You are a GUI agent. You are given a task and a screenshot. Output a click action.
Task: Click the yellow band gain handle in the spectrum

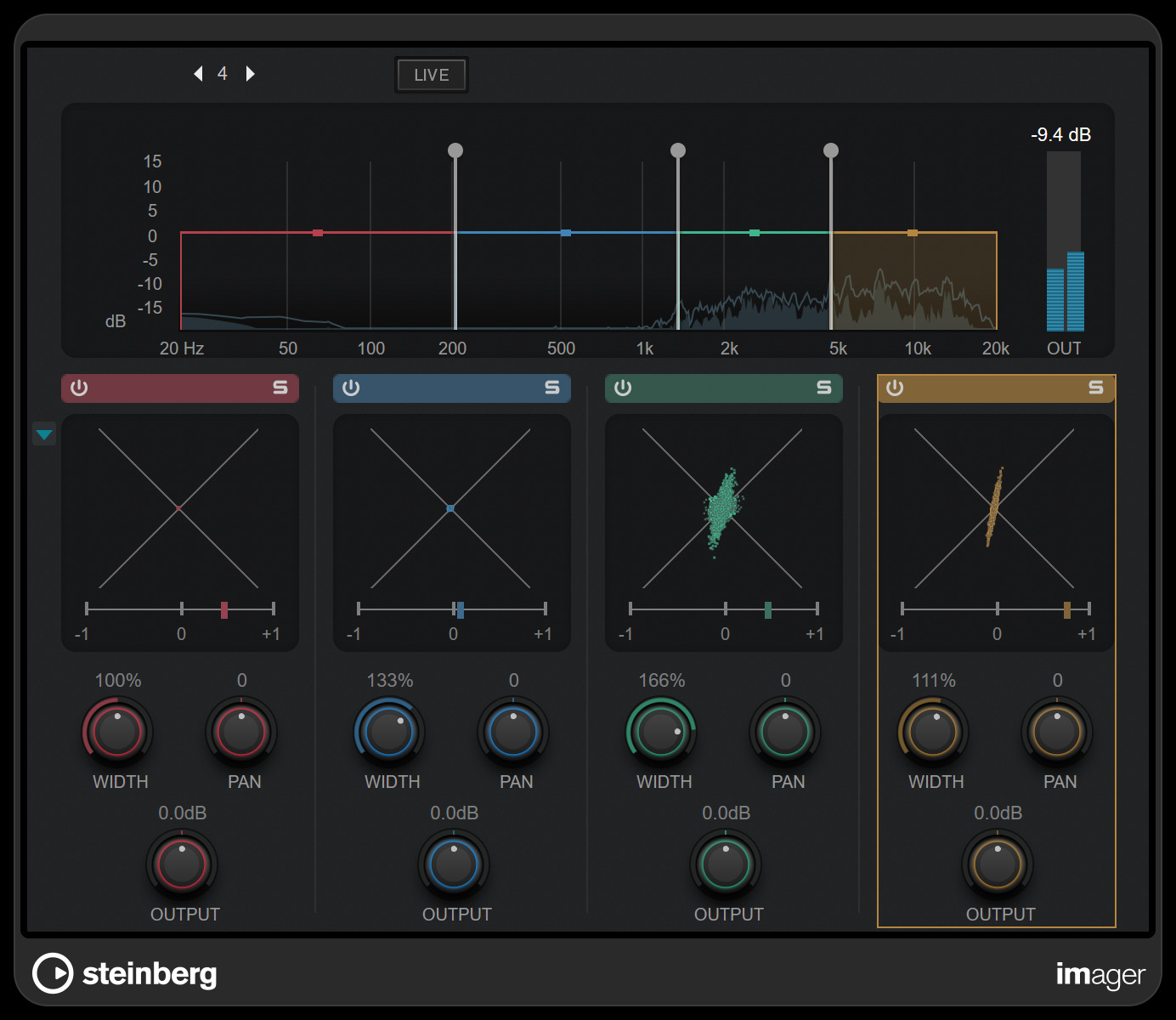913,232
